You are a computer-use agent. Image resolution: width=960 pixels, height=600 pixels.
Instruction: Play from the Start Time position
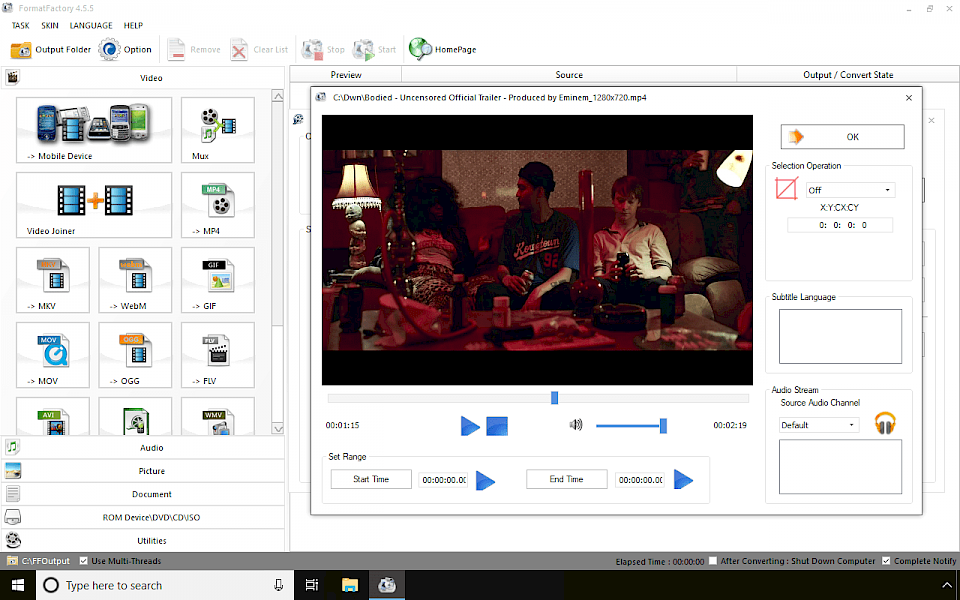point(485,480)
